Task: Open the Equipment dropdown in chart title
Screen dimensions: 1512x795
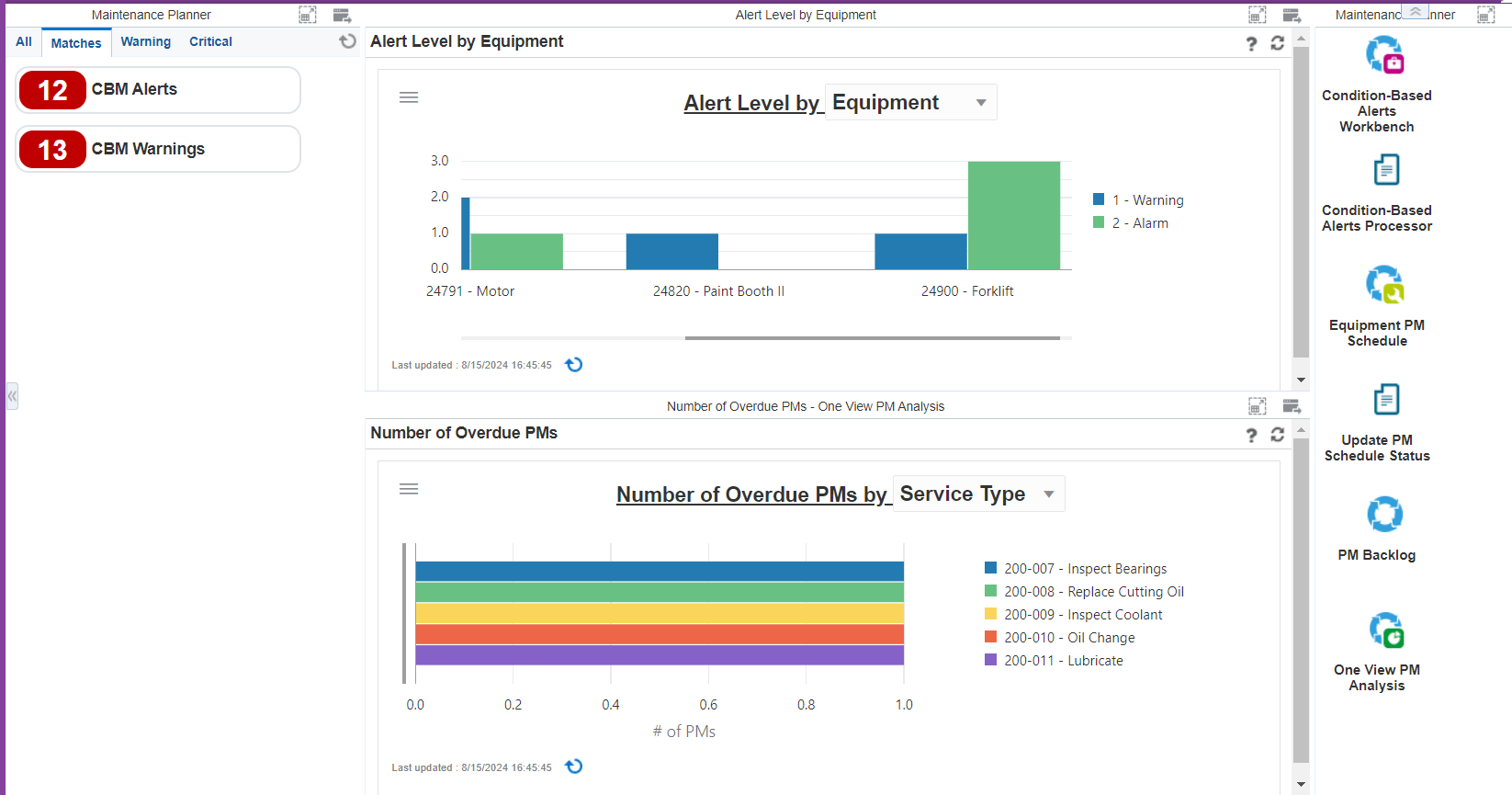Action: [910, 103]
